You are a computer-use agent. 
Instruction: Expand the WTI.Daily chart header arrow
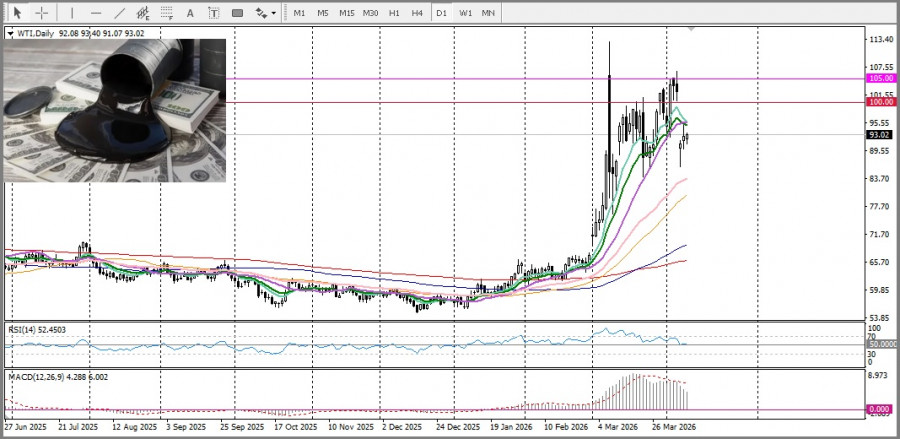coord(10,33)
